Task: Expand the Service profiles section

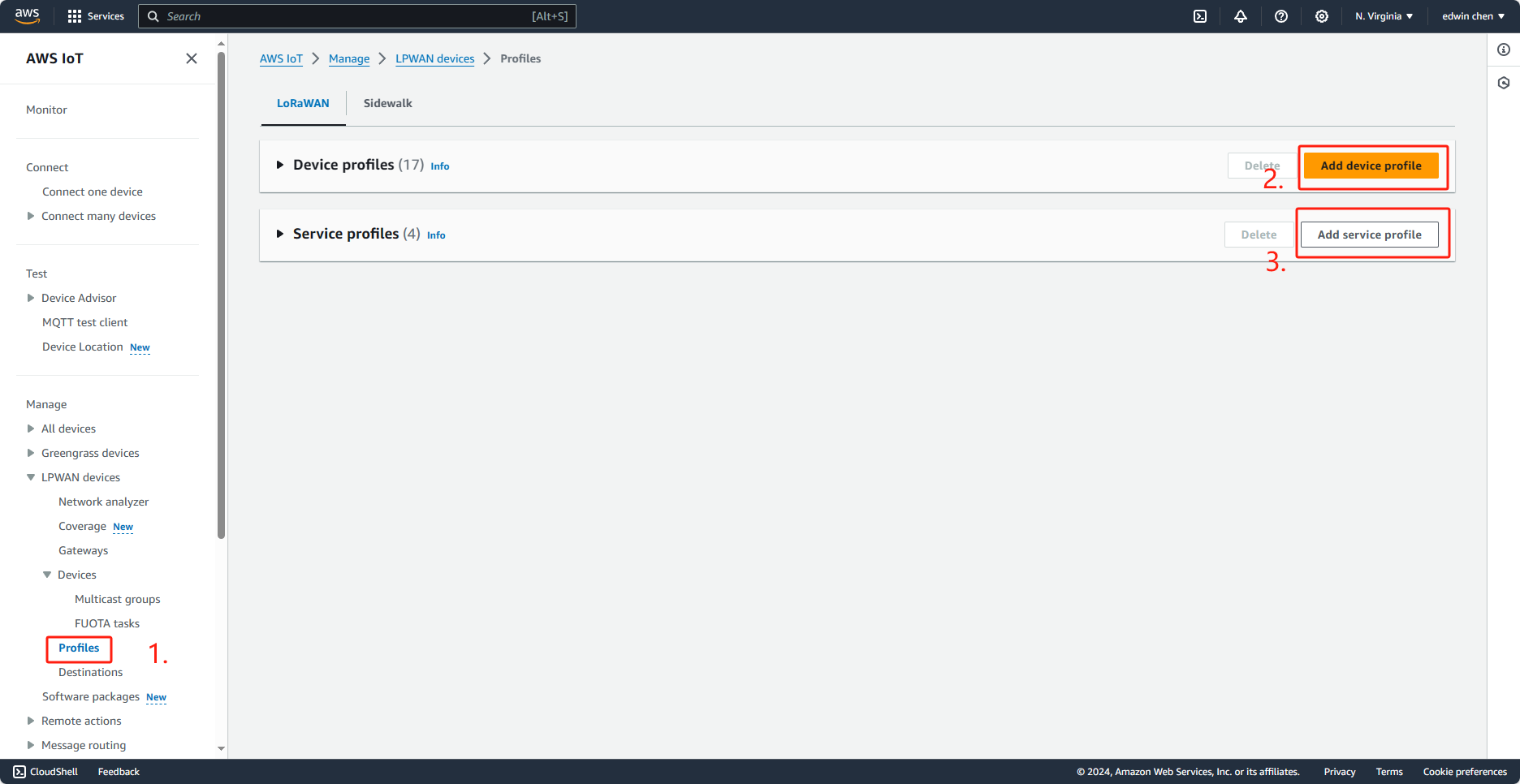Action: coord(279,234)
